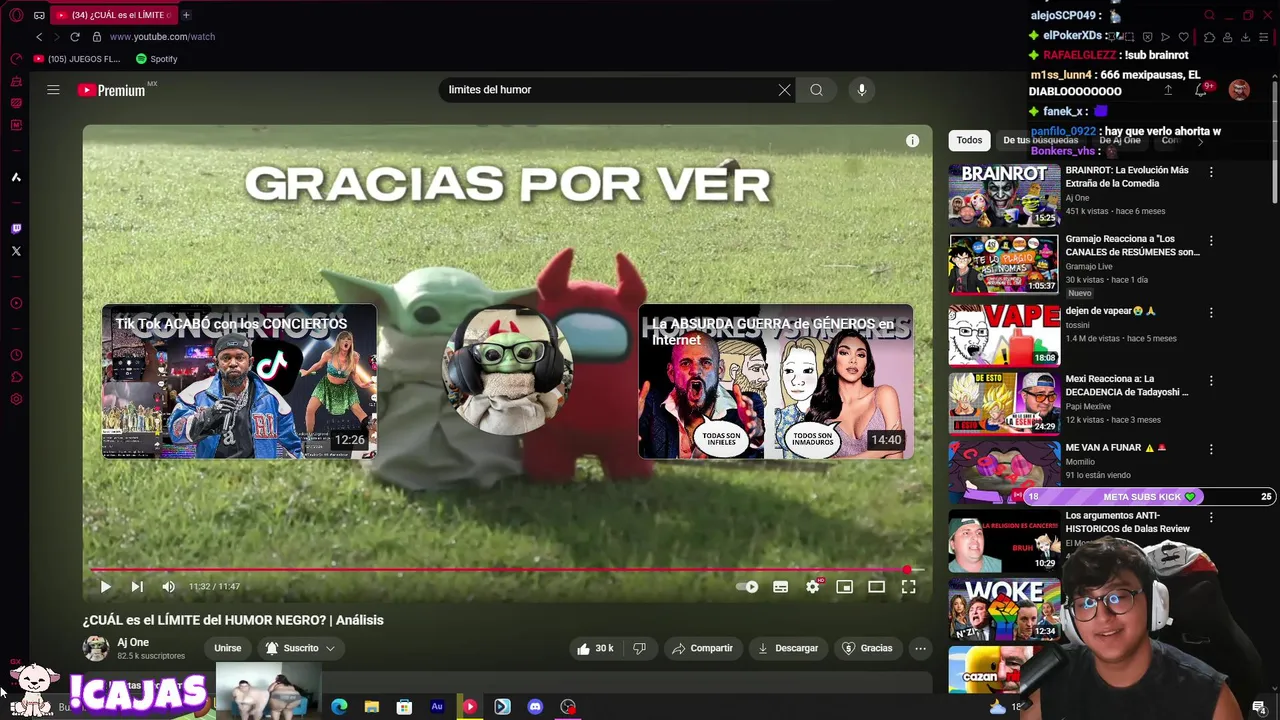Toggle autoplay switch in player
Screen dimensions: 1280x720
[x=748, y=587]
